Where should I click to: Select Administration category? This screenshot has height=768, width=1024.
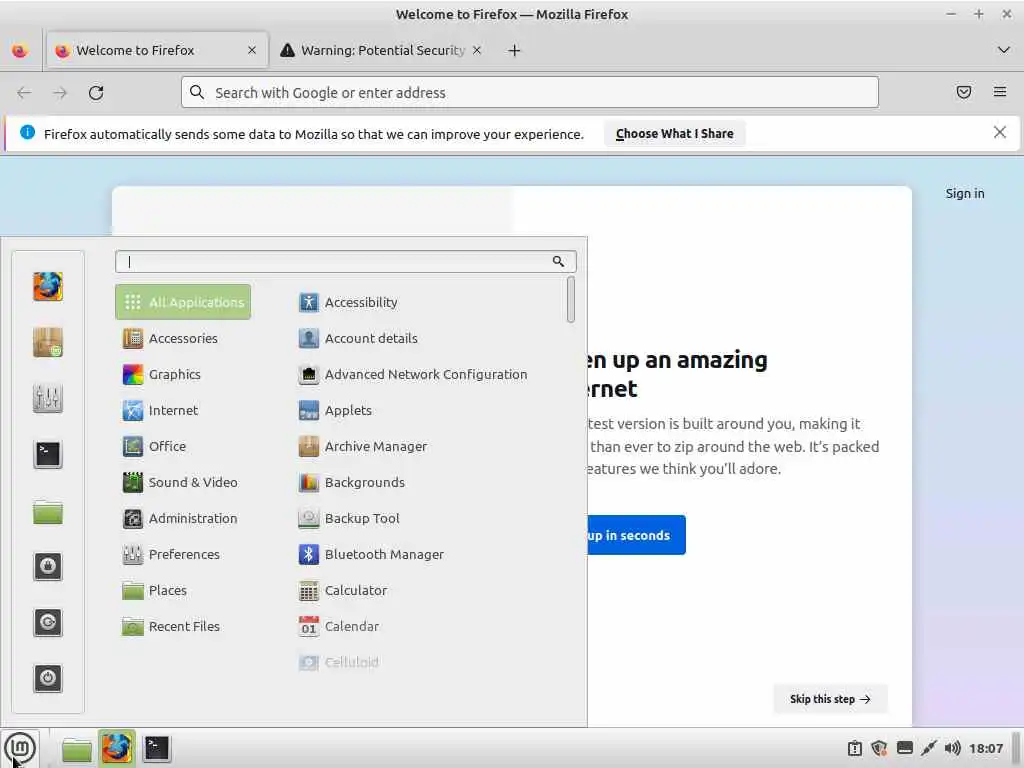[183, 518]
